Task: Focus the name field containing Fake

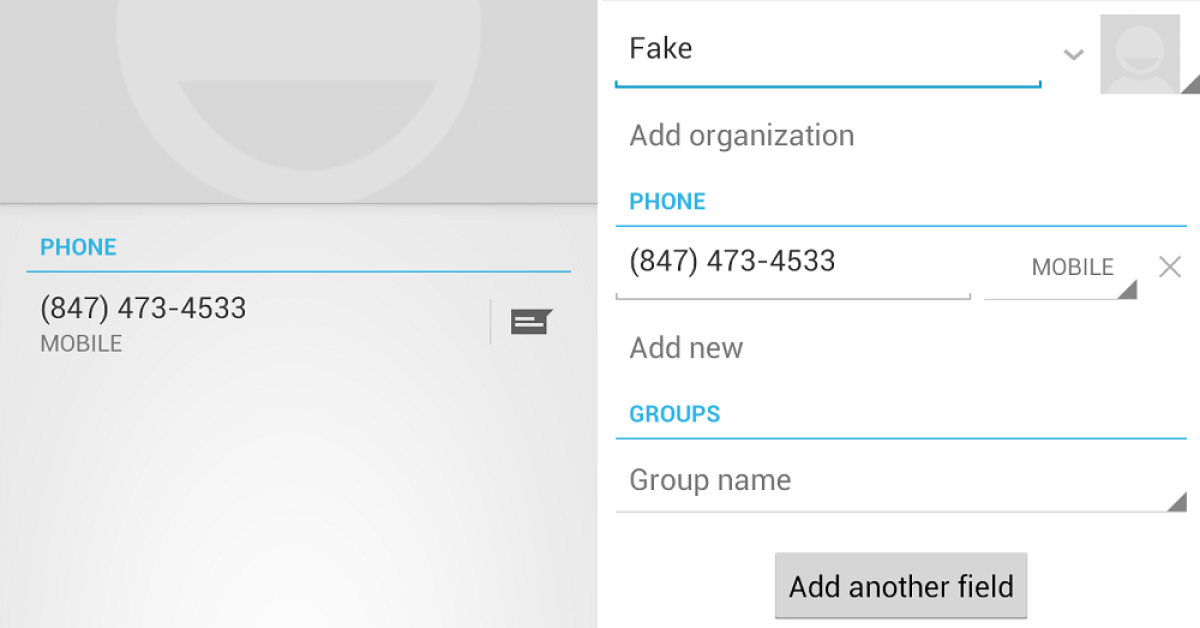Action: [x=826, y=49]
